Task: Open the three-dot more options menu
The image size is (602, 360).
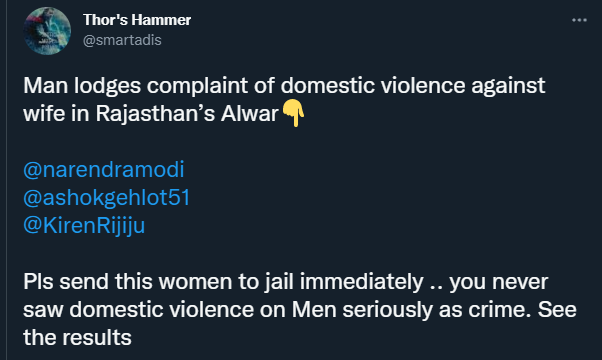Action: point(579,20)
